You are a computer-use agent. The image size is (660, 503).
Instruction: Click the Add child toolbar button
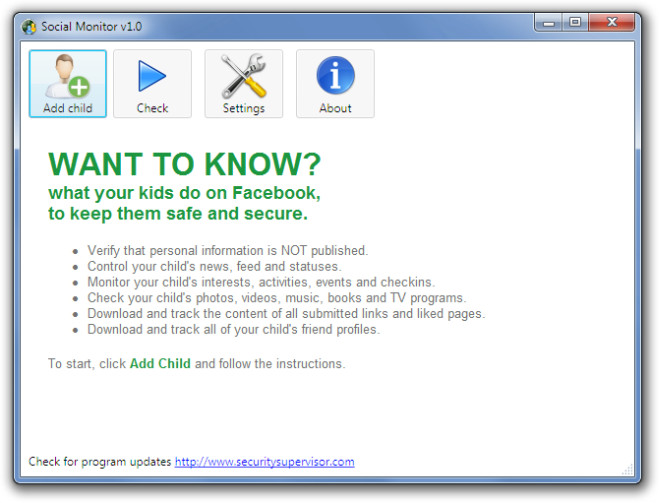click(68, 84)
